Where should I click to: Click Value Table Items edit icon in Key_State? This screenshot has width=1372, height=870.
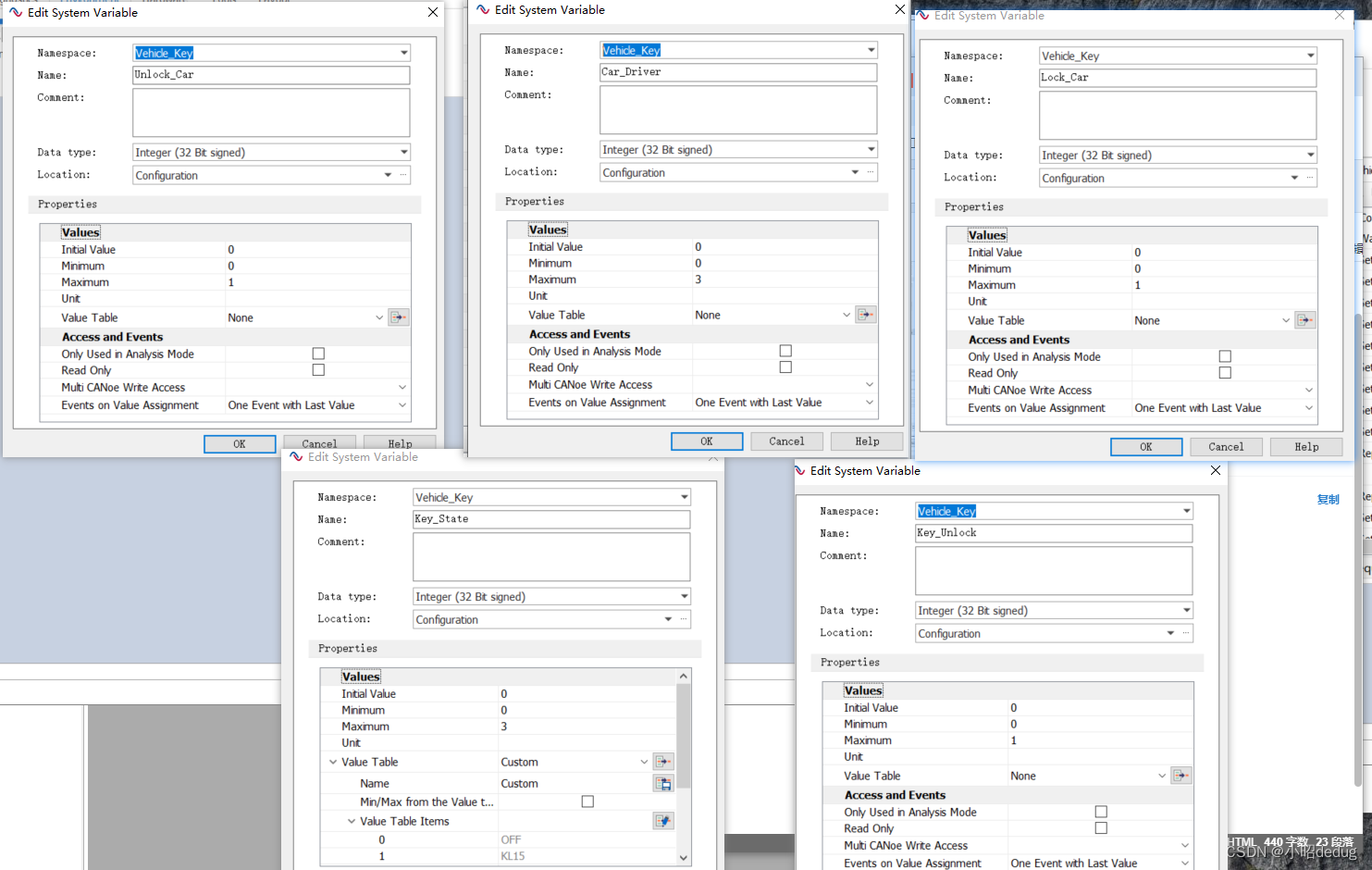tap(663, 821)
